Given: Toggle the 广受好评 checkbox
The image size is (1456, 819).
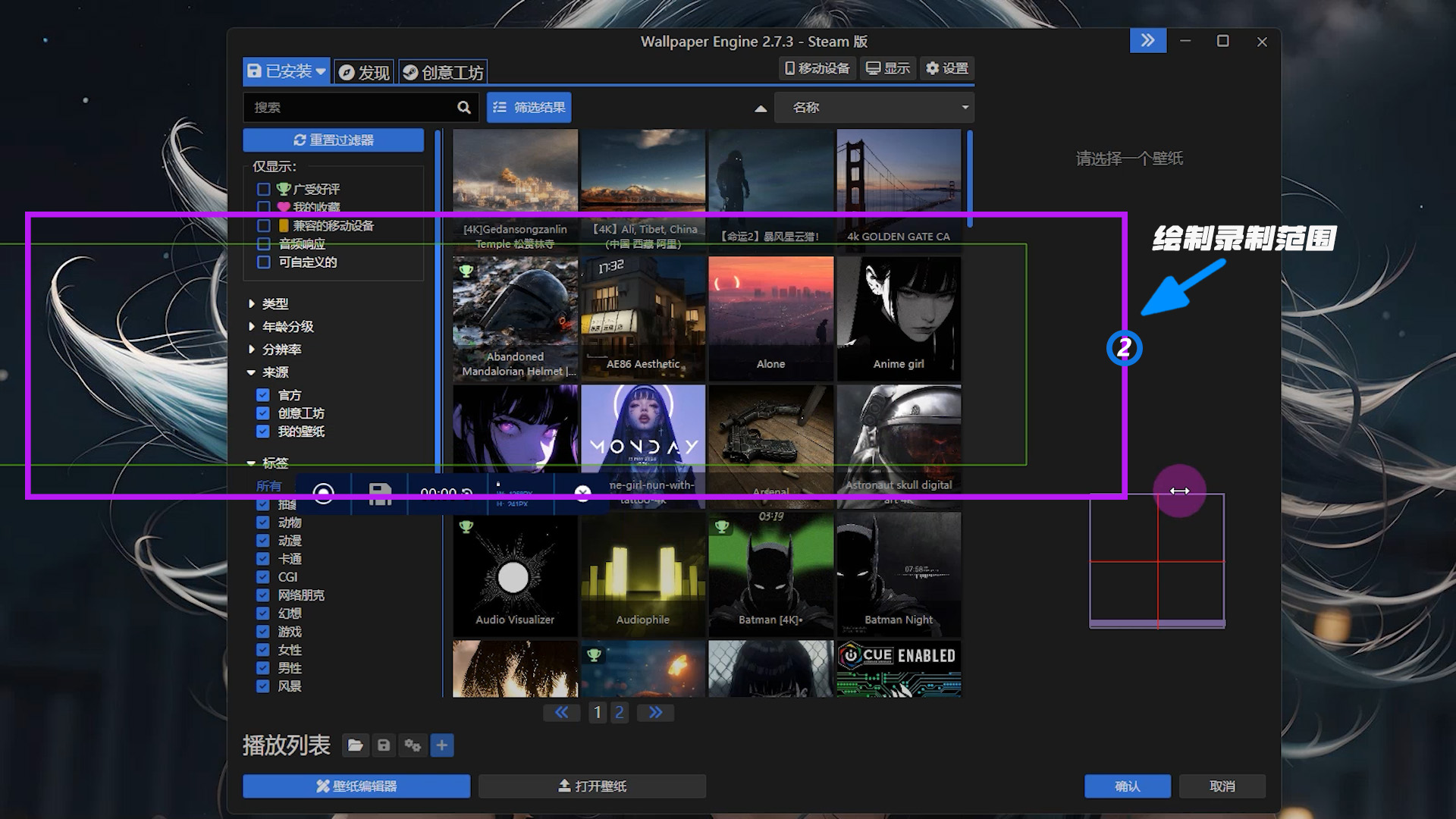Looking at the screenshot, I should pos(264,189).
